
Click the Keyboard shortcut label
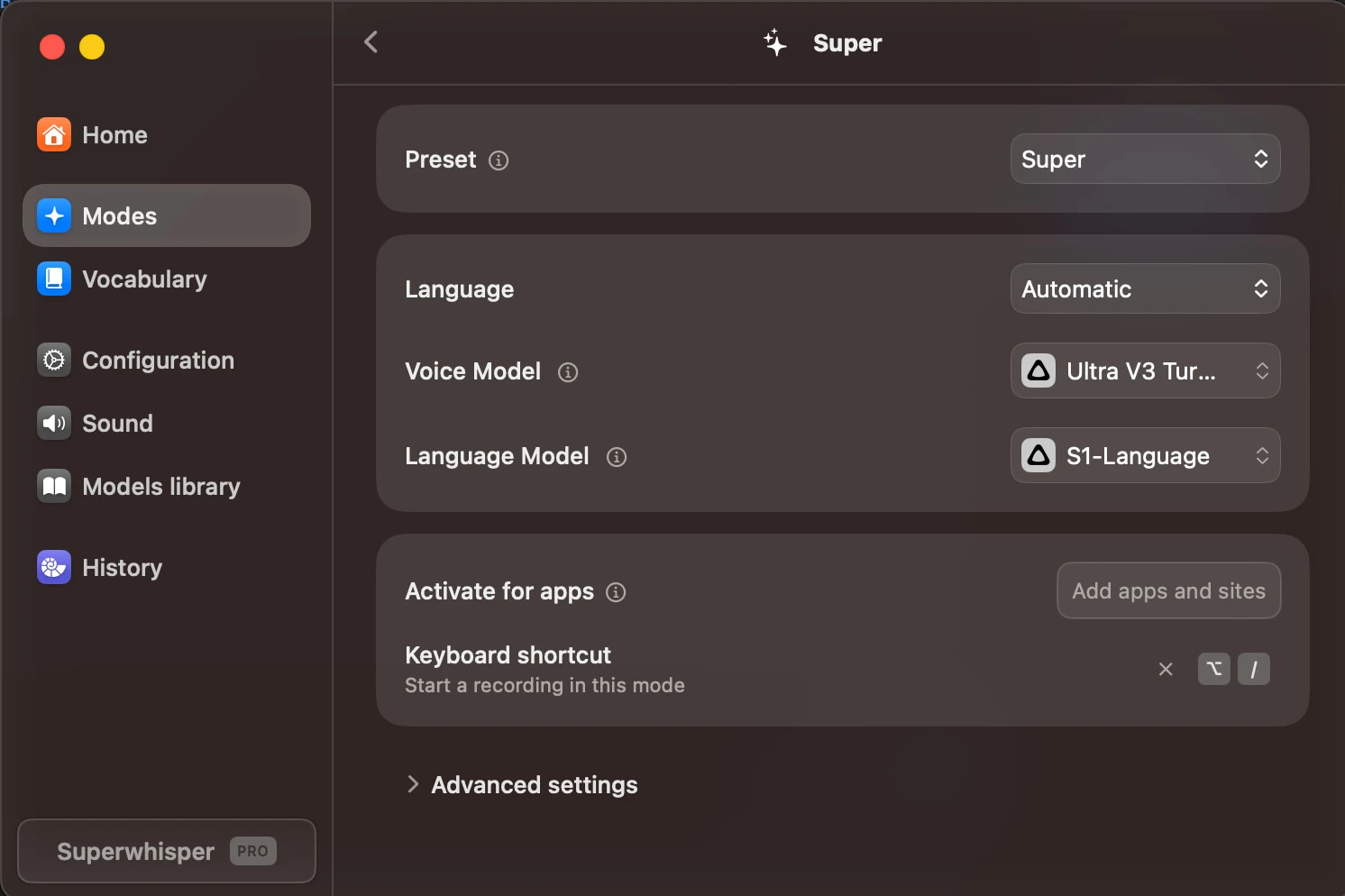point(508,655)
